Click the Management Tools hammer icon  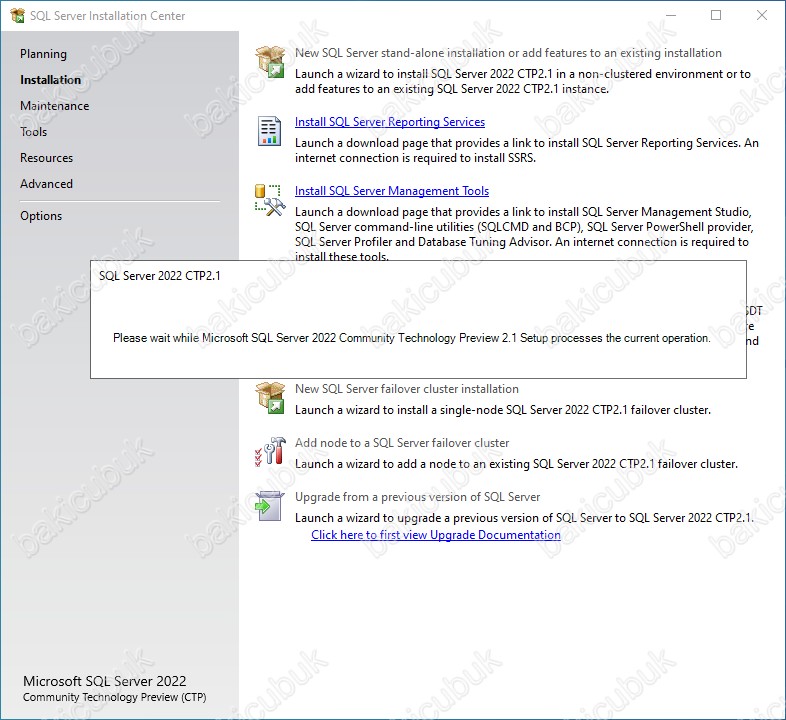point(270,200)
